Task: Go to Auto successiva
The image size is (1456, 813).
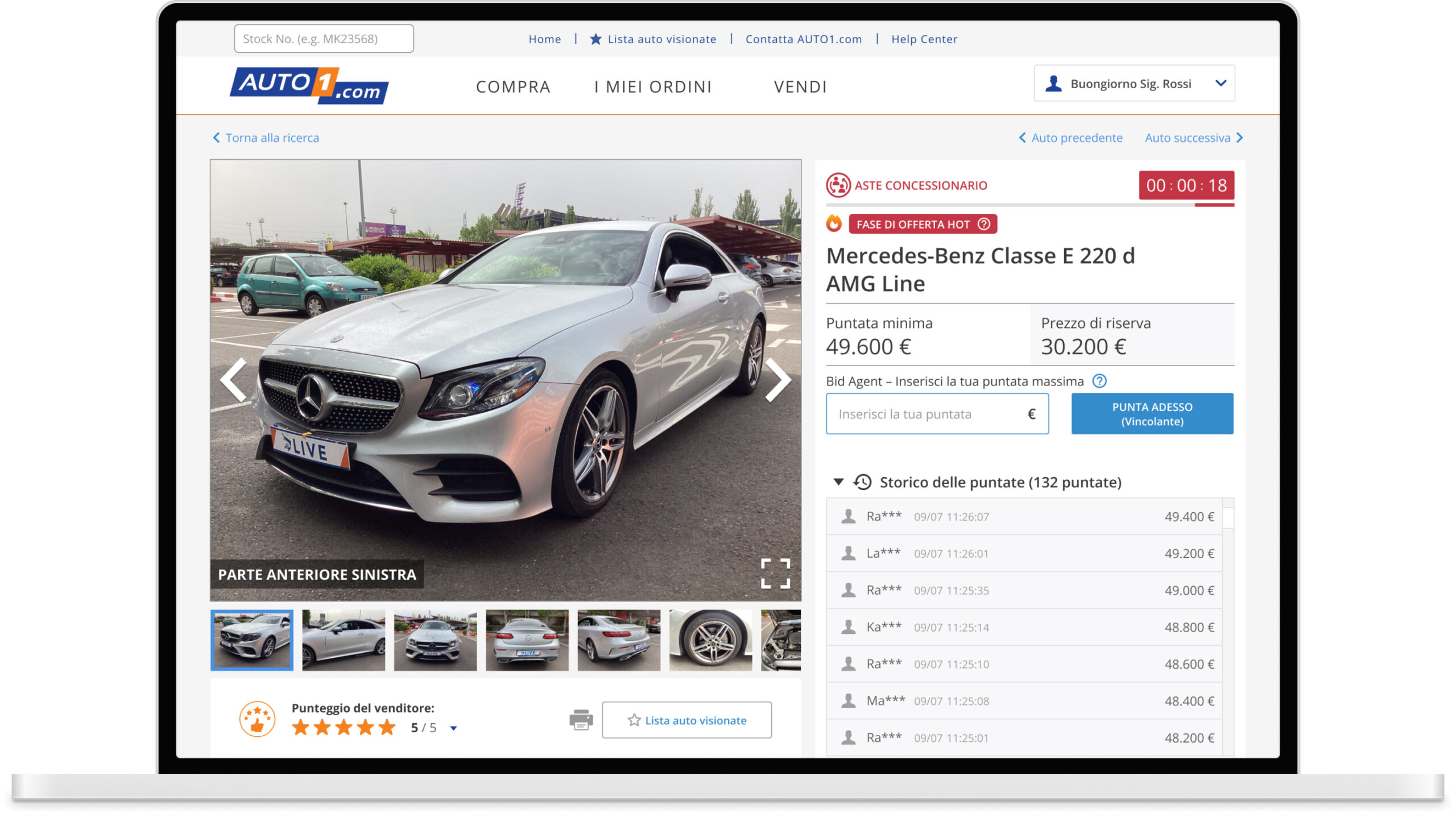Action: pos(1194,138)
